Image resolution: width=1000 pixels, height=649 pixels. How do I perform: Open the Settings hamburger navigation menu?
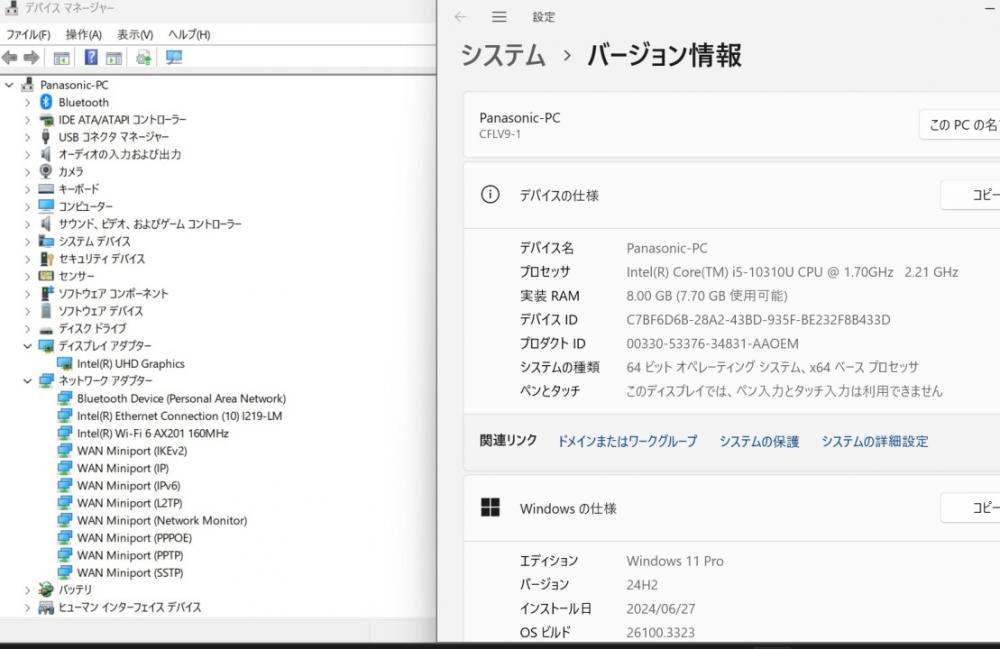click(499, 17)
